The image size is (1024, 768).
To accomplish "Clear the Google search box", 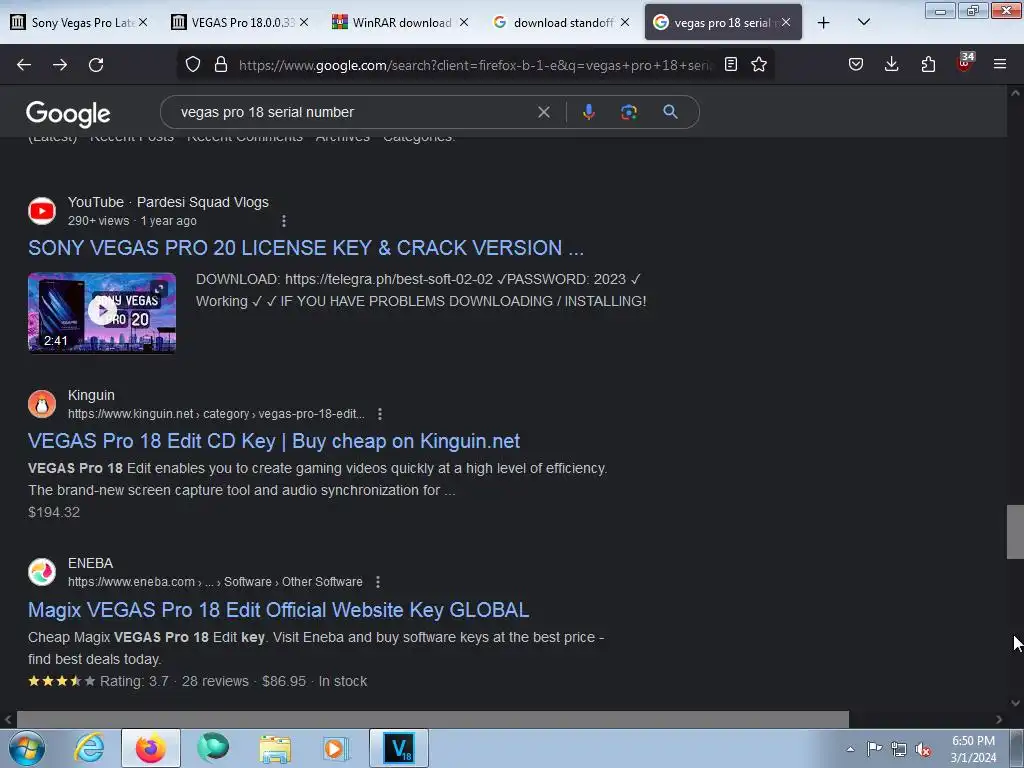I will [543, 112].
